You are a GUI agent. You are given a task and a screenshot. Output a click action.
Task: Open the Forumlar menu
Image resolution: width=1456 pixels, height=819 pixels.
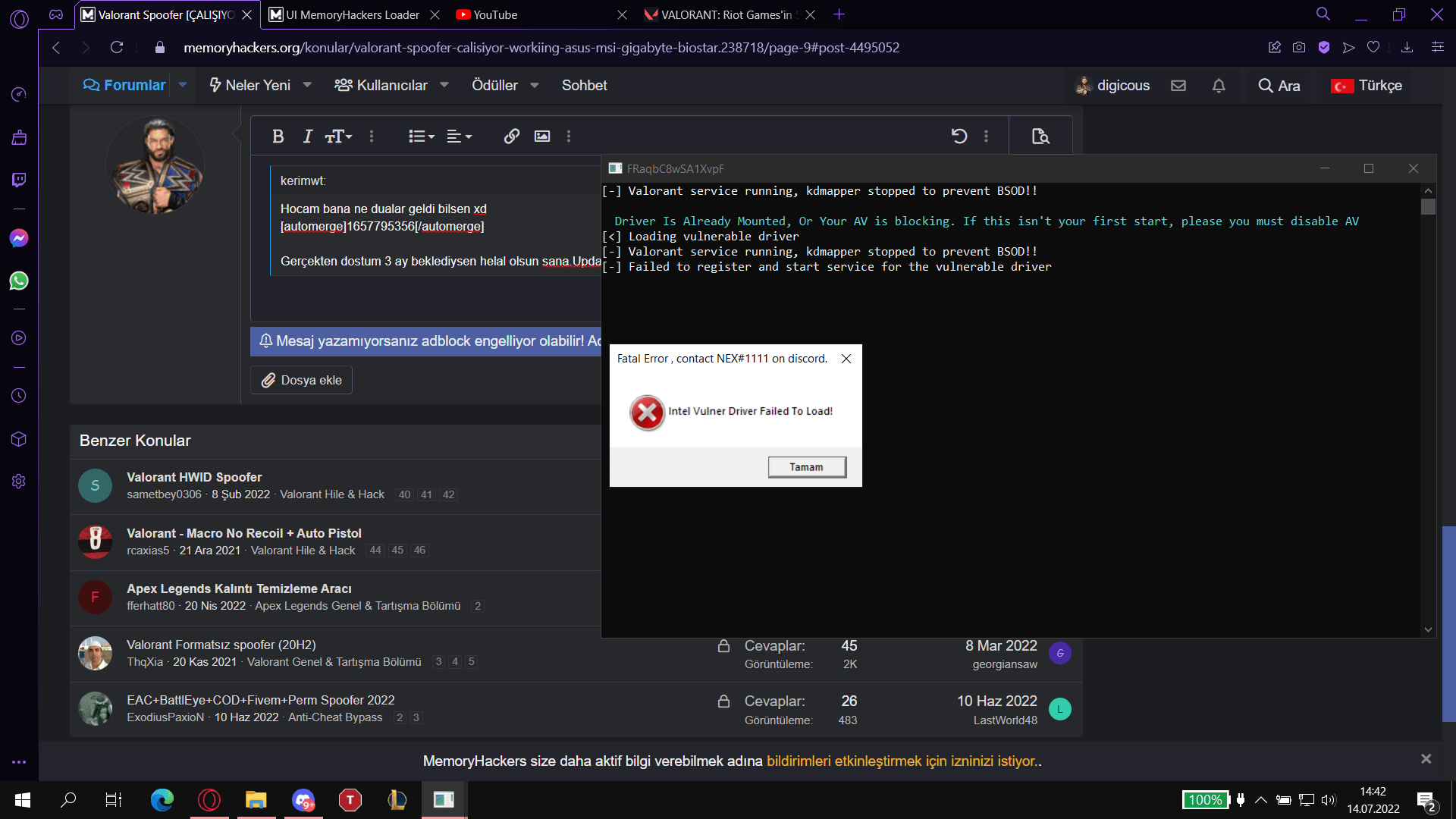pyautogui.click(x=124, y=85)
